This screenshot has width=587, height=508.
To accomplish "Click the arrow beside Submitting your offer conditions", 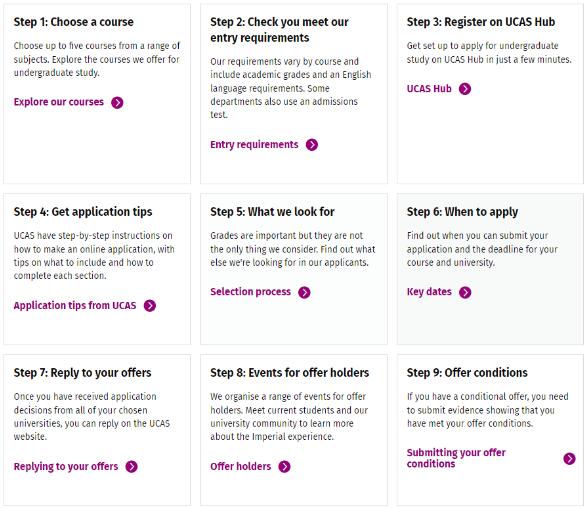I will 569,459.
